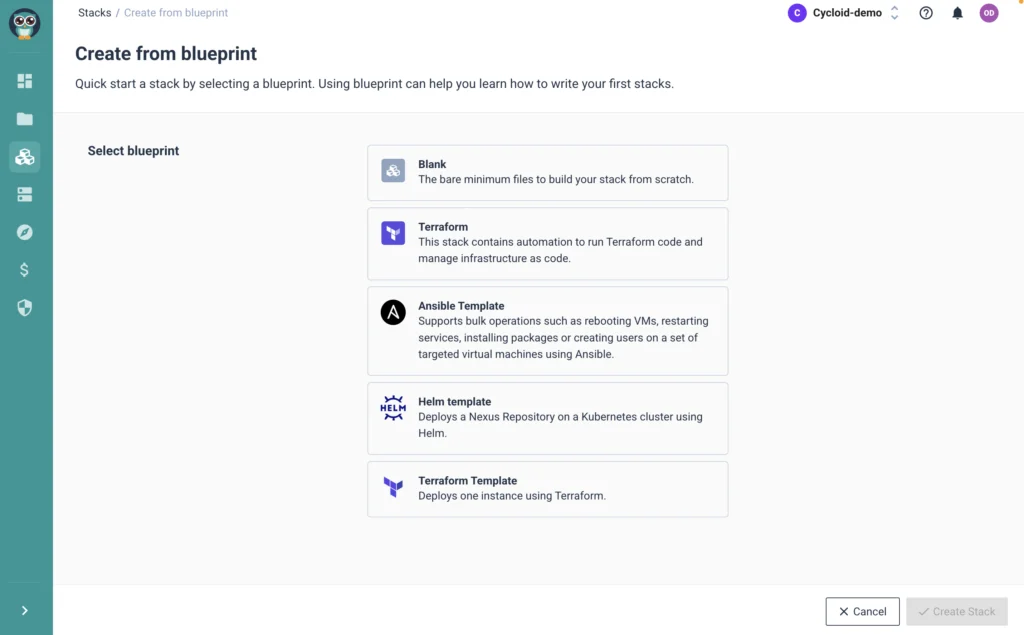The height and width of the screenshot is (635, 1024).
Task: Open the notifications bell
Action: click(x=957, y=13)
